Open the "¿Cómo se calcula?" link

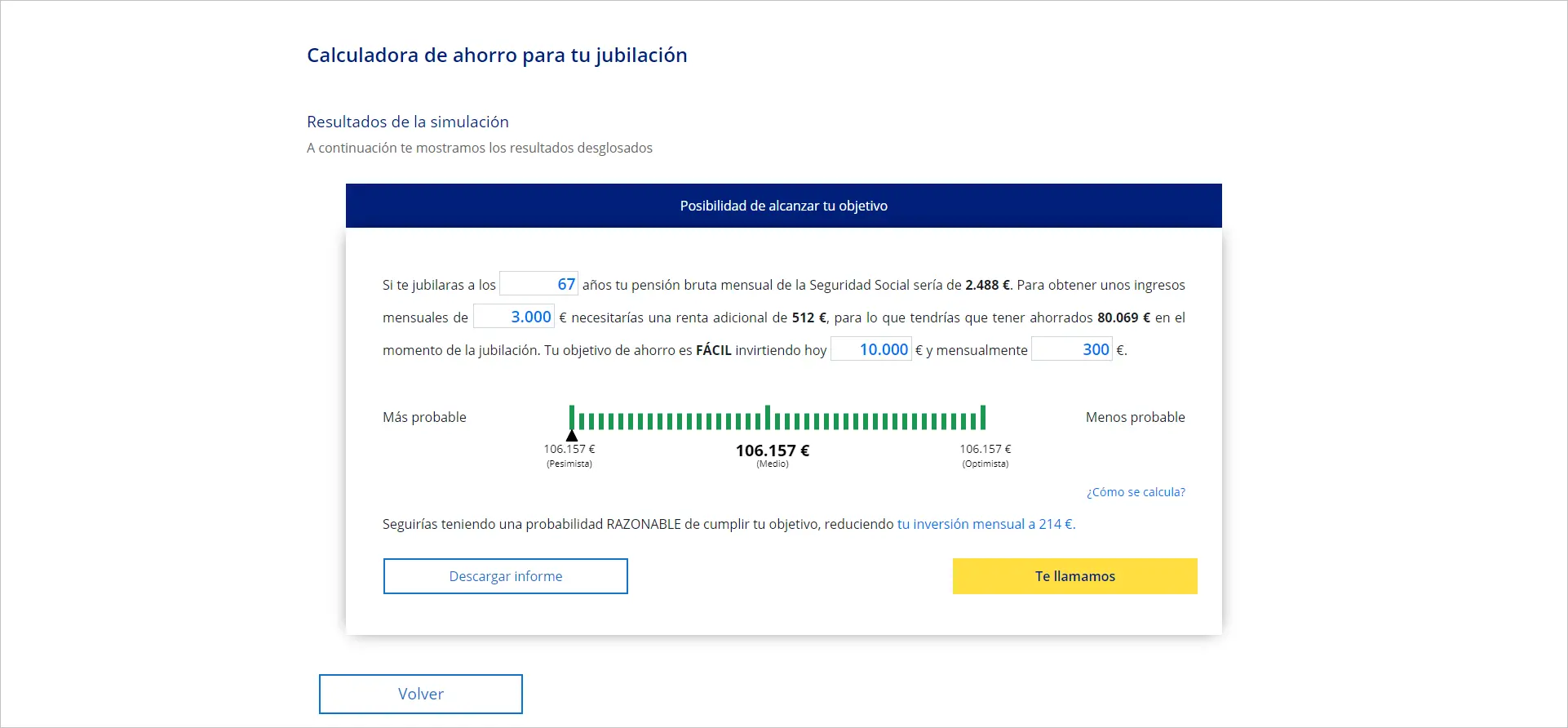click(1136, 492)
